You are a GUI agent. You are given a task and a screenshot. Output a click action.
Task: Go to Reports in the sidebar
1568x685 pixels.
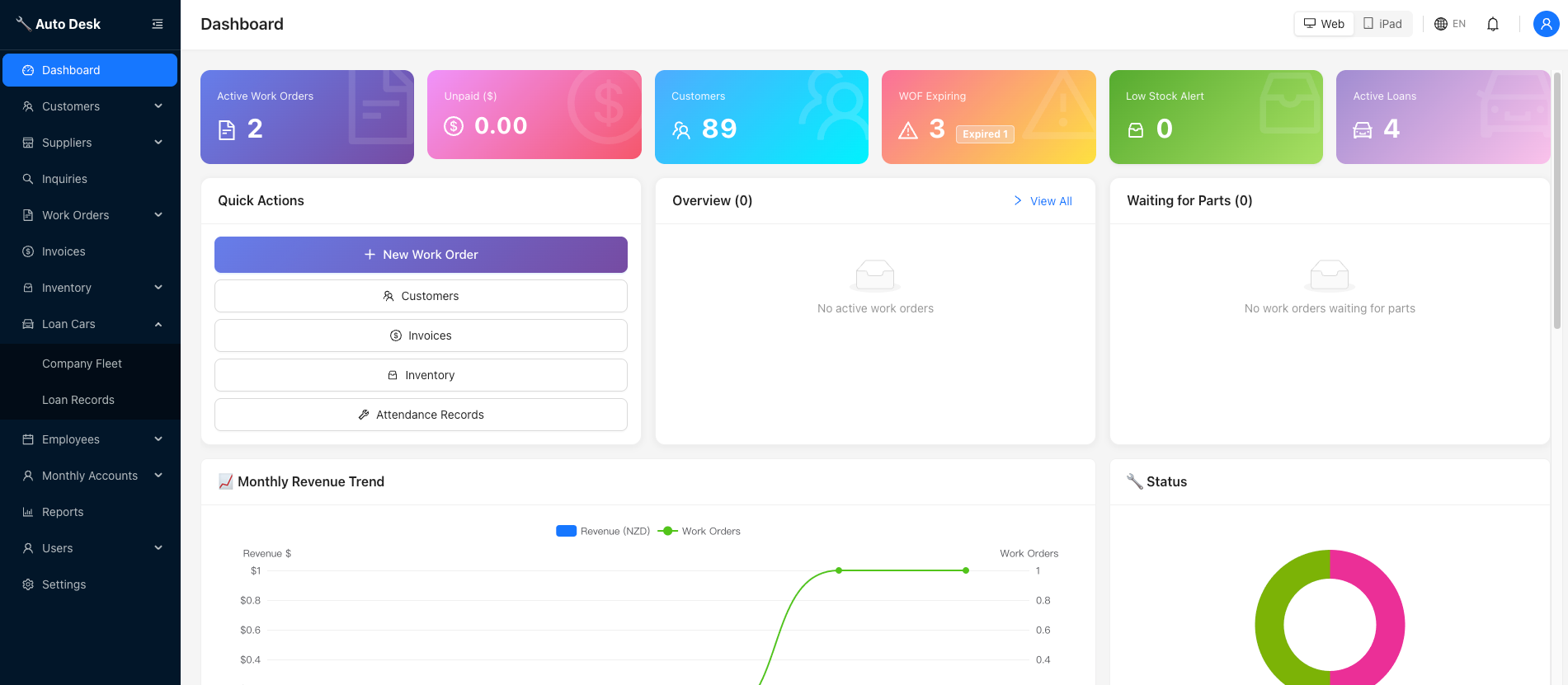click(x=90, y=512)
